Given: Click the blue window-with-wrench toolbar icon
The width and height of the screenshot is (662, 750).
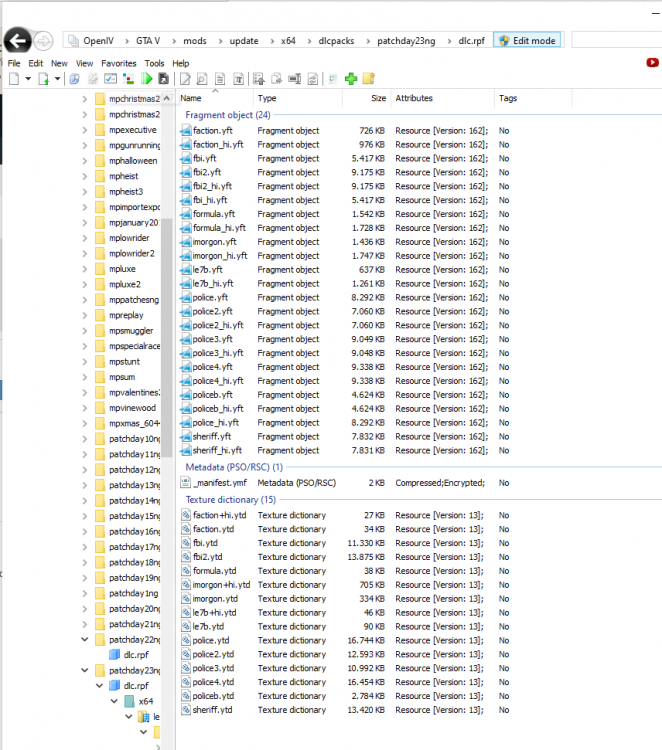Looking at the screenshot, I should click(x=74, y=79).
